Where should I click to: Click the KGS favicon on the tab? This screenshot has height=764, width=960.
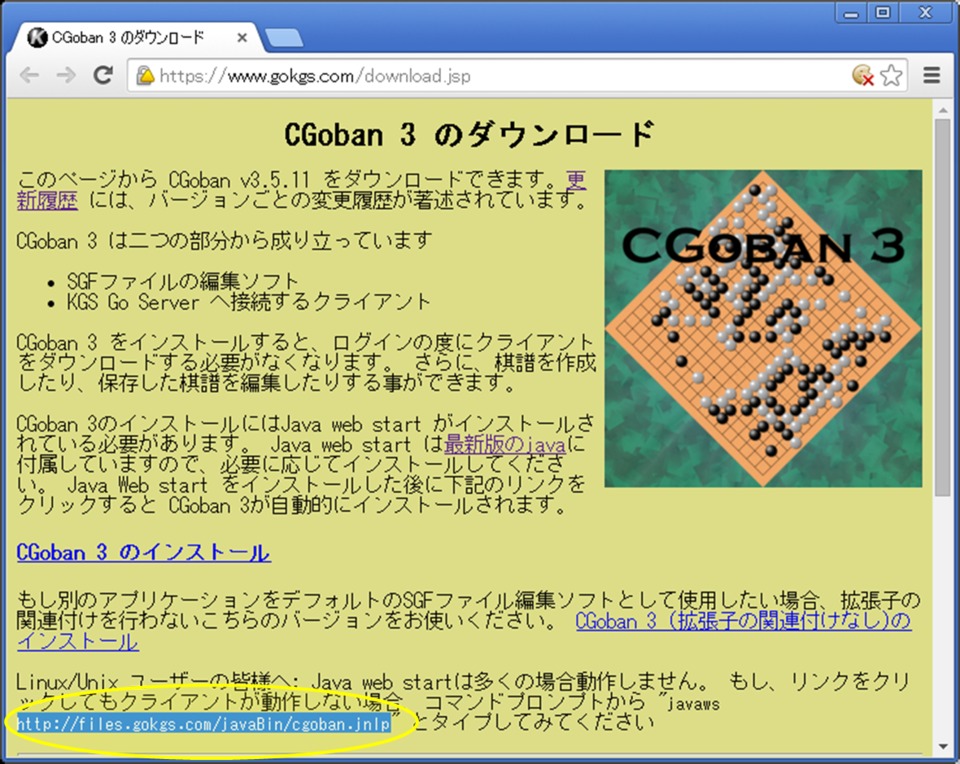[x=37, y=38]
